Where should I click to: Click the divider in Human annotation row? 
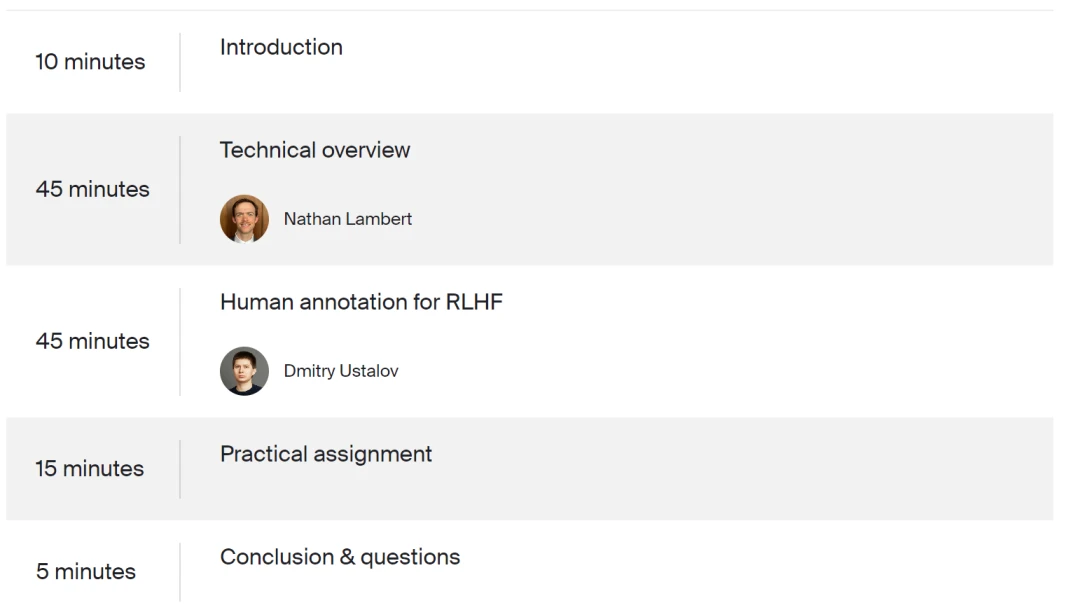pos(180,341)
